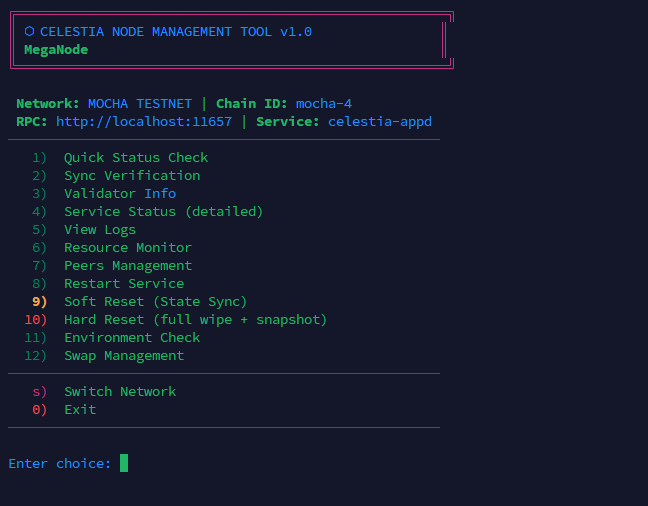Click the Network: label

[48, 104]
